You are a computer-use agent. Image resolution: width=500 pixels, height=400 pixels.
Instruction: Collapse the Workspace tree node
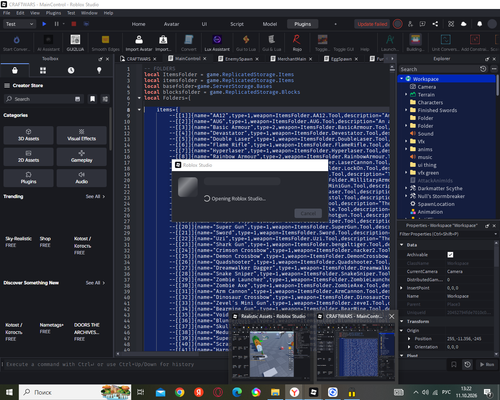click(x=402, y=79)
